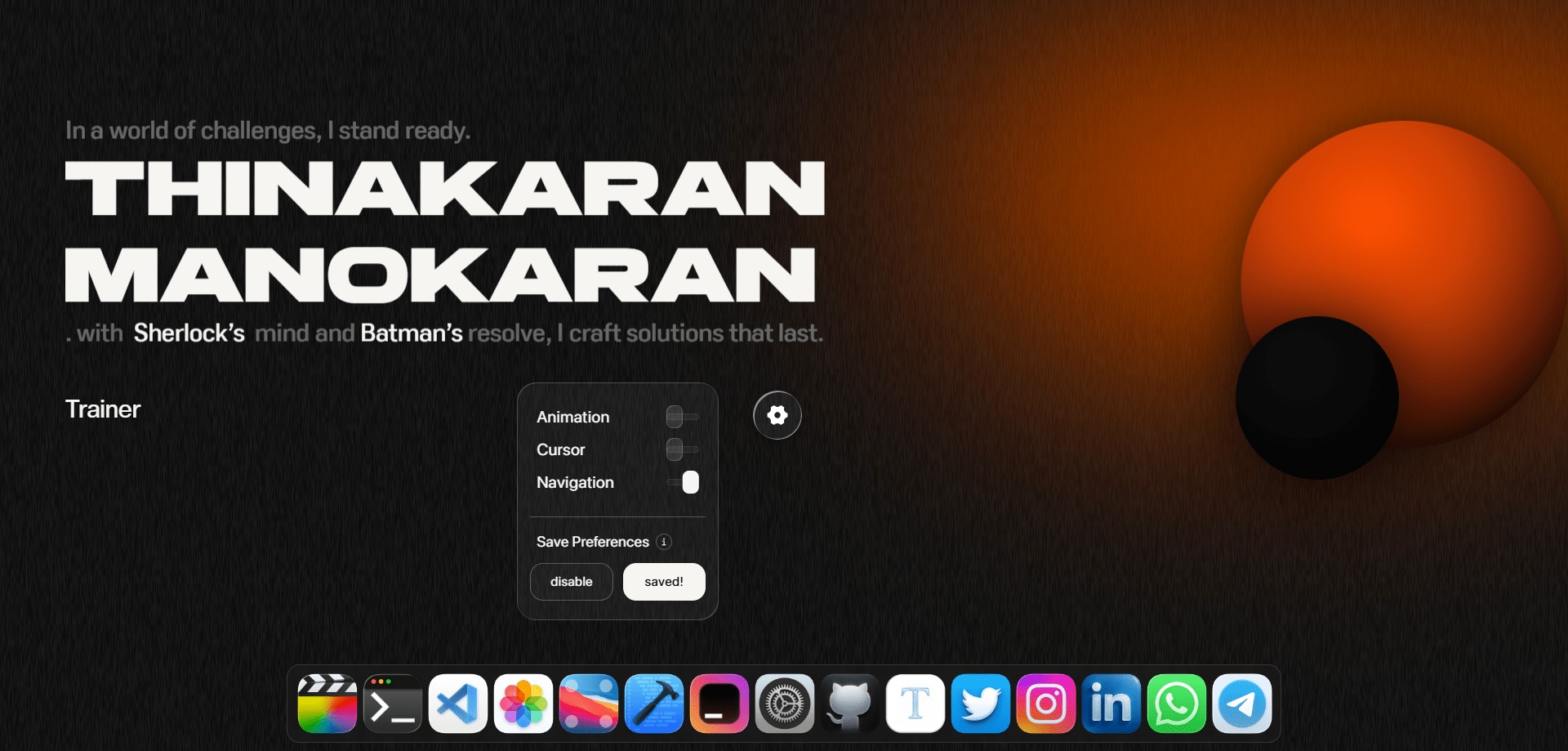Open the Typora T dock icon
The width and height of the screenshot is (1568, 751).
(x=915, y=704)
